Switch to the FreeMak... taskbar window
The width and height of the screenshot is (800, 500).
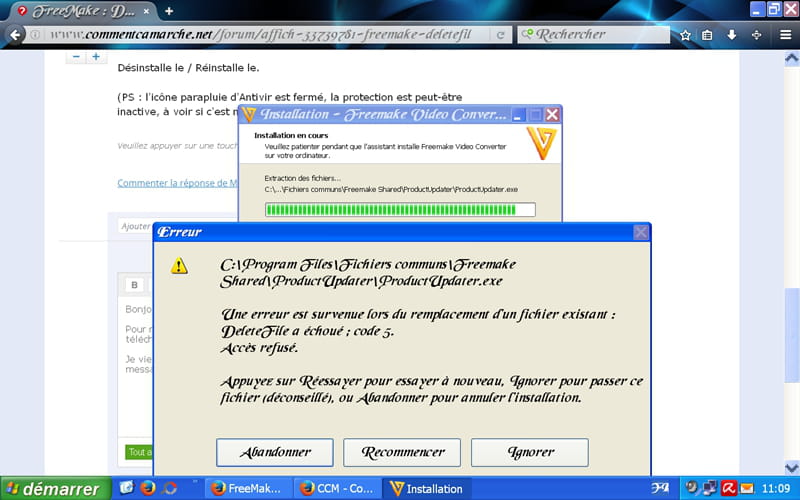(248, 489)
